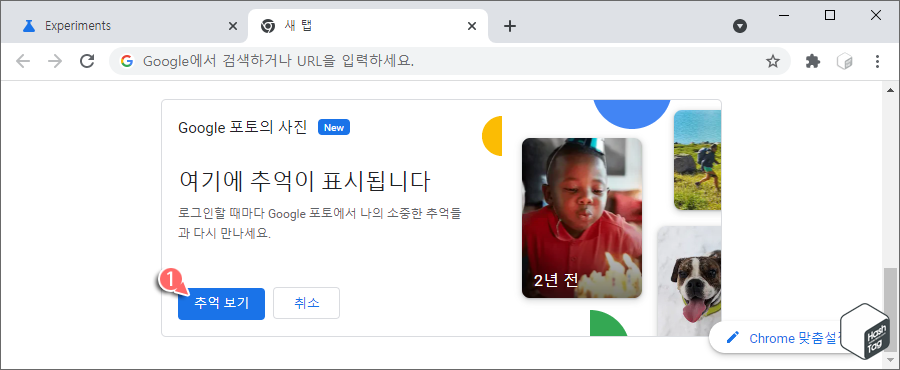
Task: Maximize the Chrome window
Action: [x=830, y=15]
